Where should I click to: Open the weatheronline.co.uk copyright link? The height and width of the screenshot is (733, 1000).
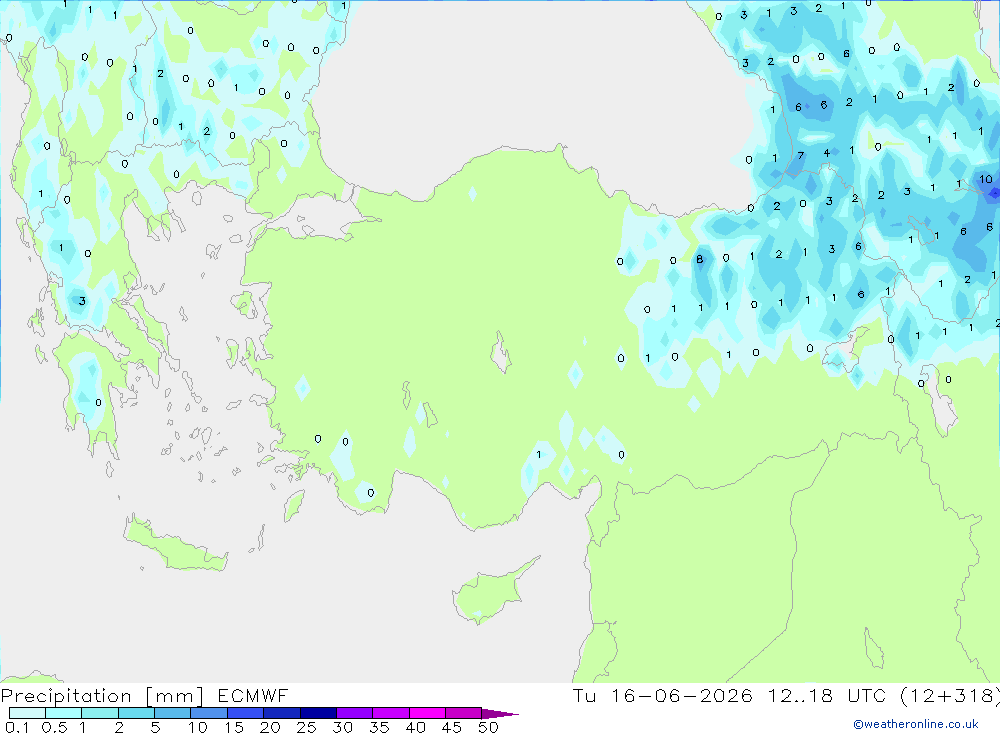[x=916, y=724]
